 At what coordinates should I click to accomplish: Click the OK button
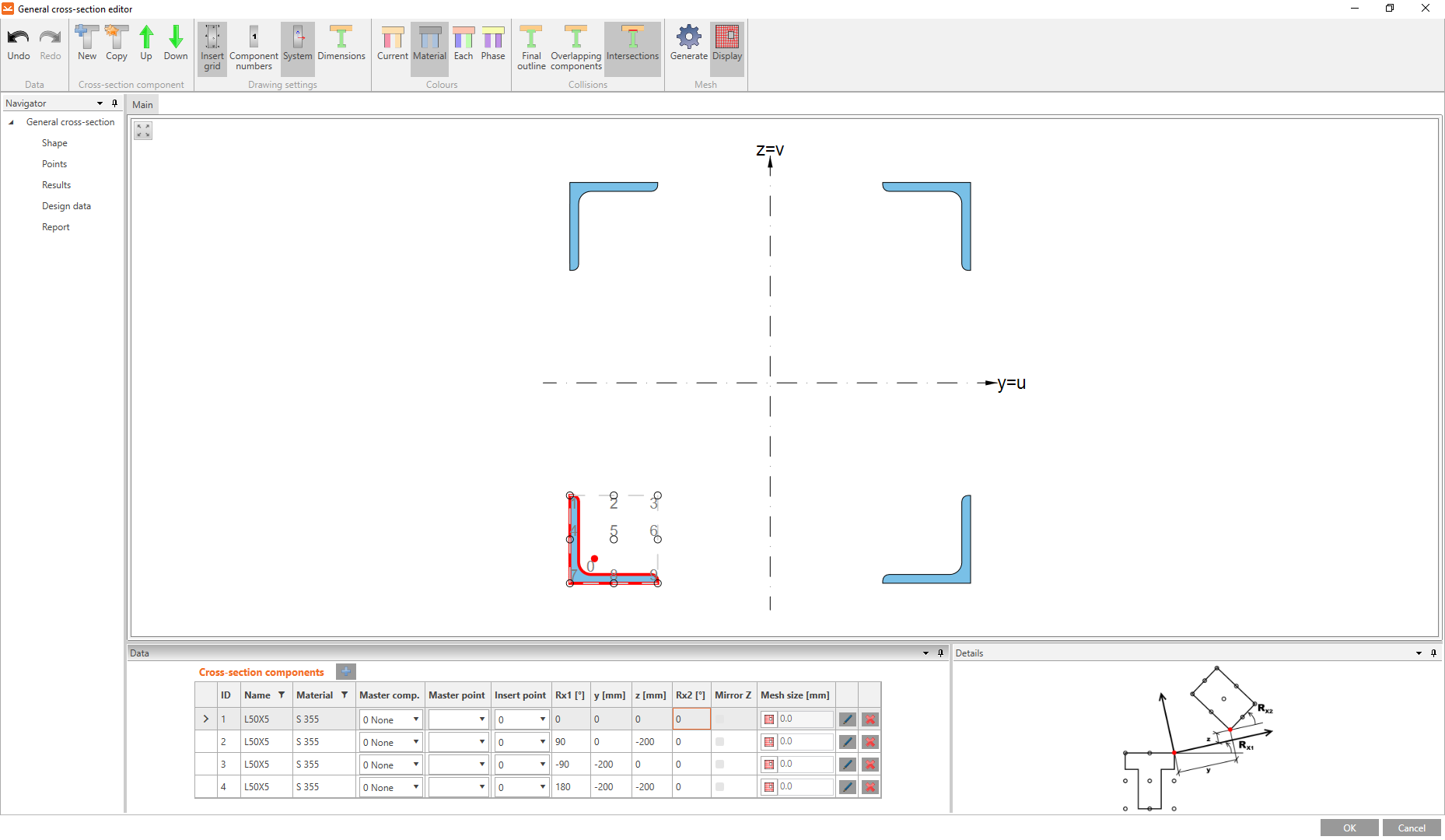point(1349,828)
